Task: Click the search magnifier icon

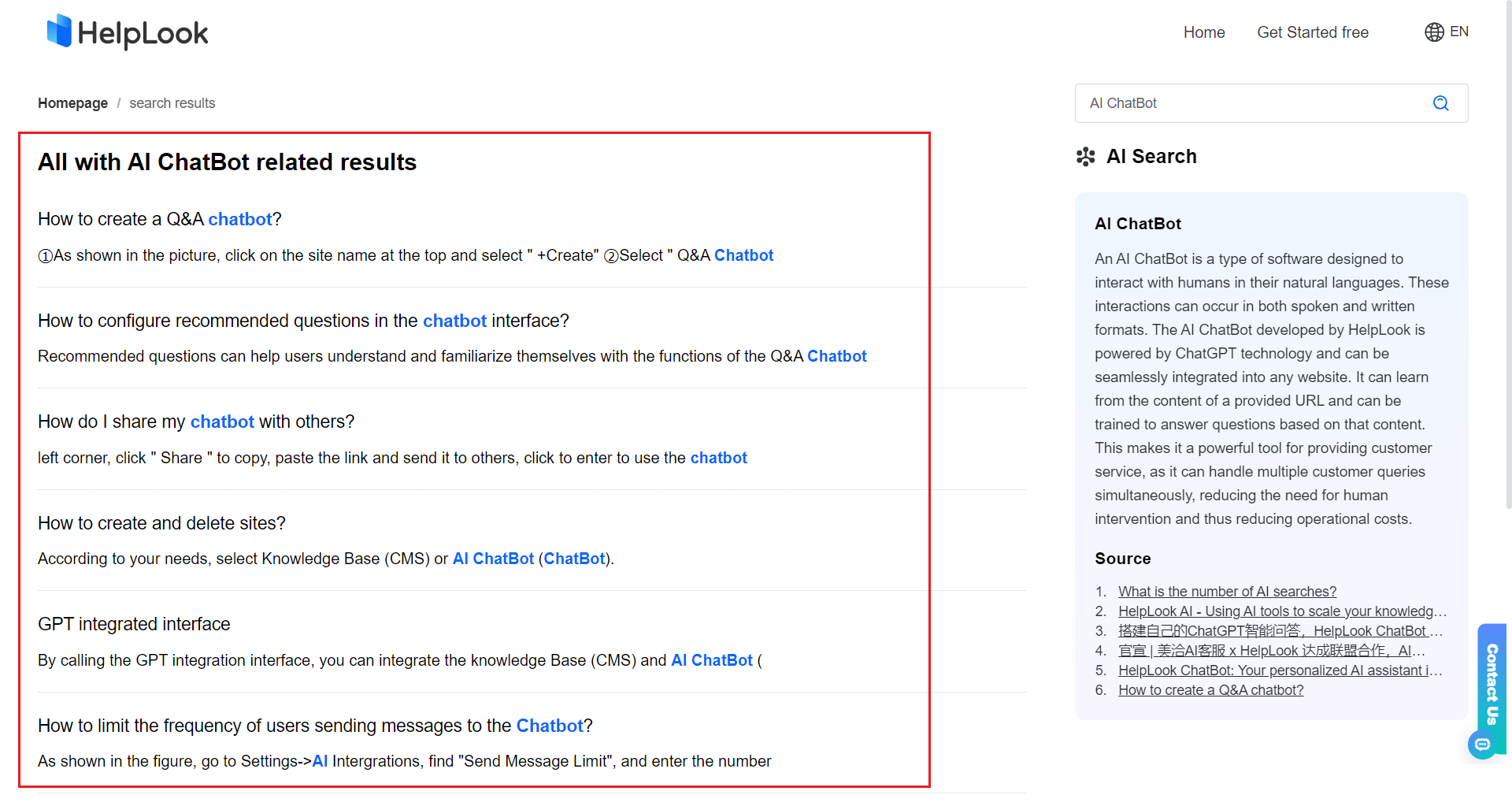Action: point(1440,103)
